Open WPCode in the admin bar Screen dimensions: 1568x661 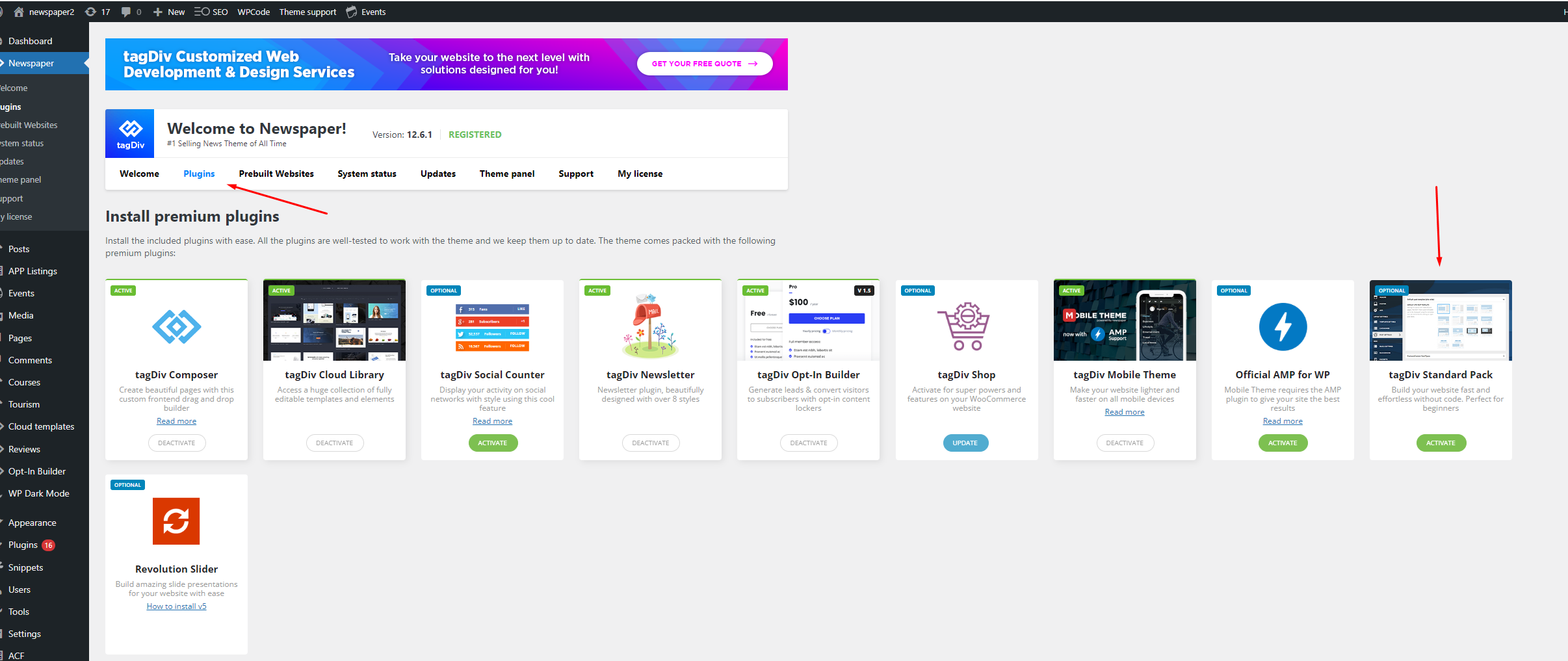(x=254, y=12)
